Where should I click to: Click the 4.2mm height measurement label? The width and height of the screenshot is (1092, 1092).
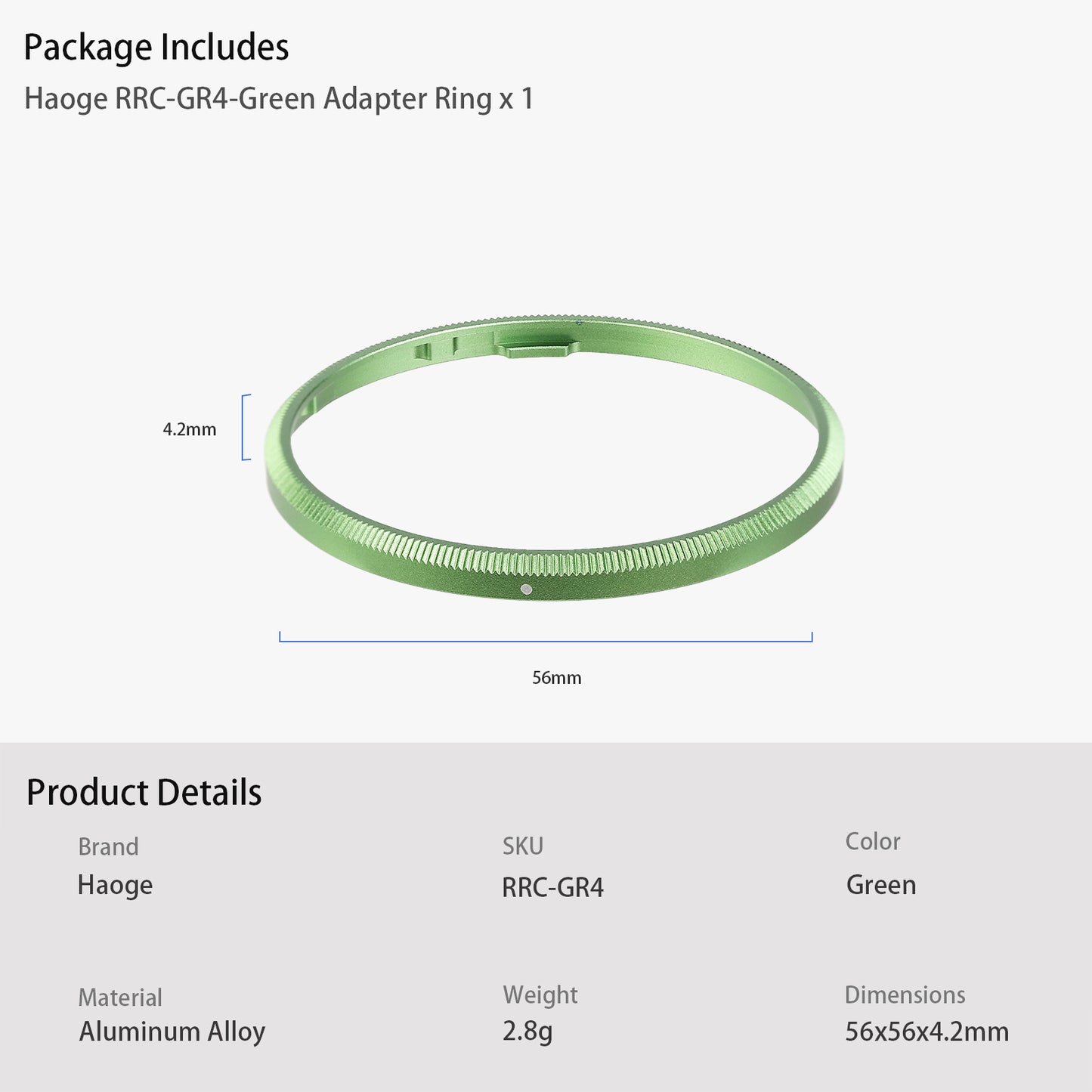pos(190,429)
